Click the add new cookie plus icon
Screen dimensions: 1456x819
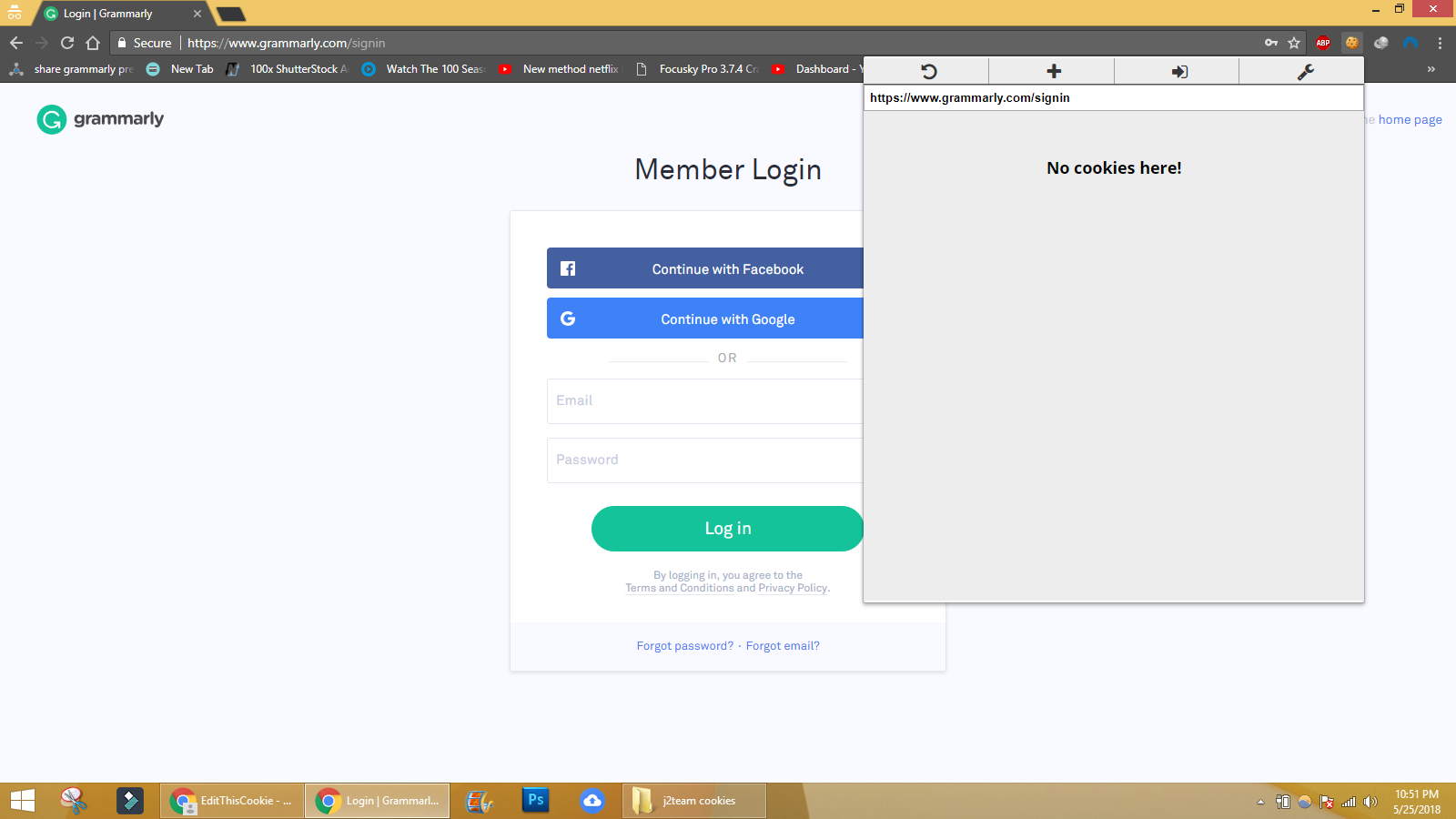coord(1054,71)
